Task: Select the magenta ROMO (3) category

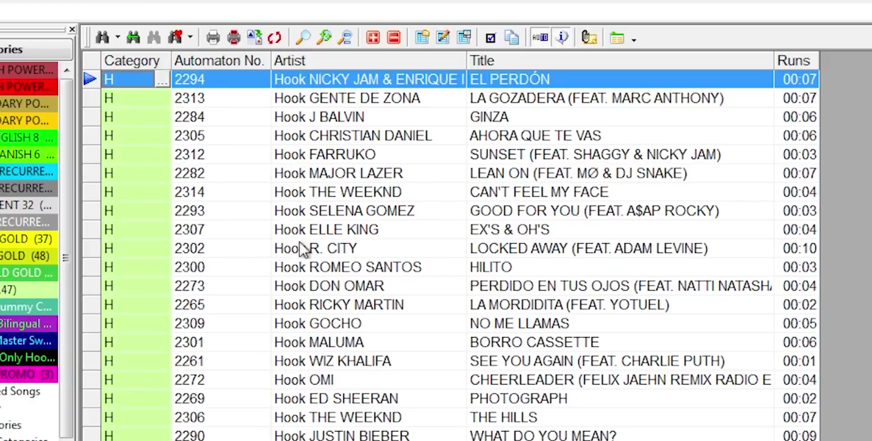Action: [29, 374]
